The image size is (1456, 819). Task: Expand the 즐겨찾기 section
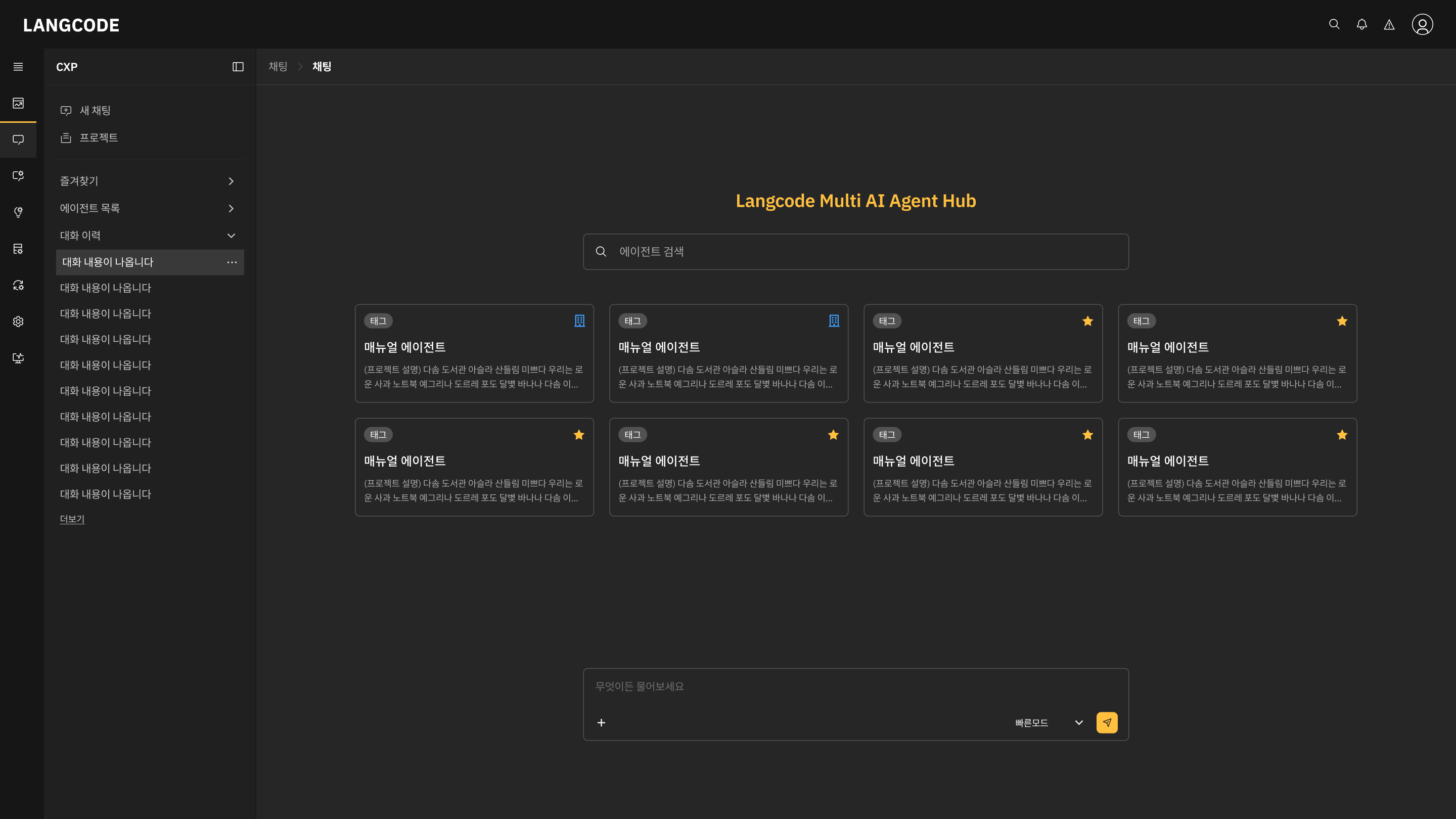click(148, 181)
